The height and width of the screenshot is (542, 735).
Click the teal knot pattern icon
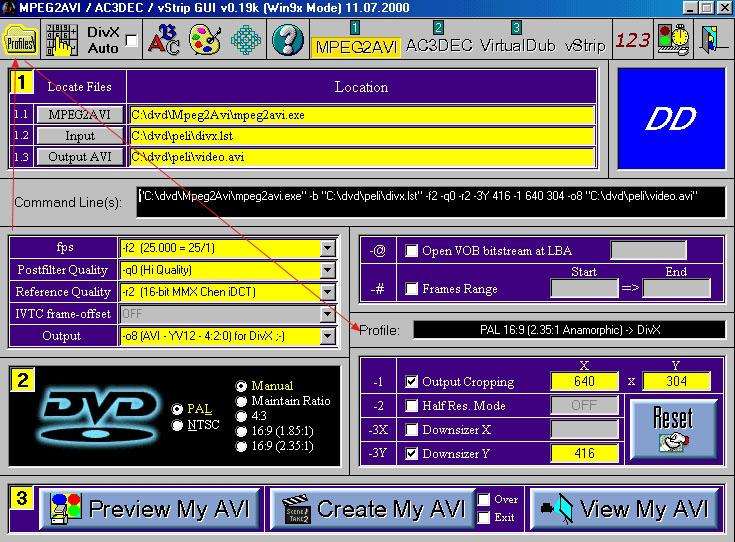click(246, 40)
